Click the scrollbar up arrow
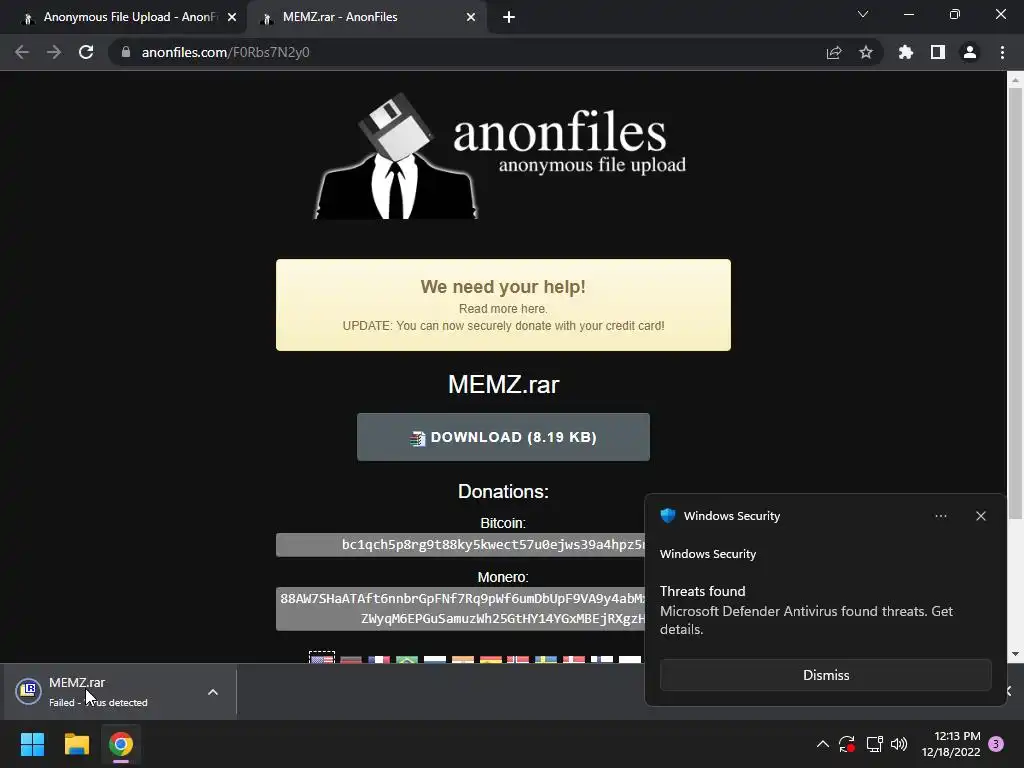Screen dimensions: 1024x768 [1015, 80]
